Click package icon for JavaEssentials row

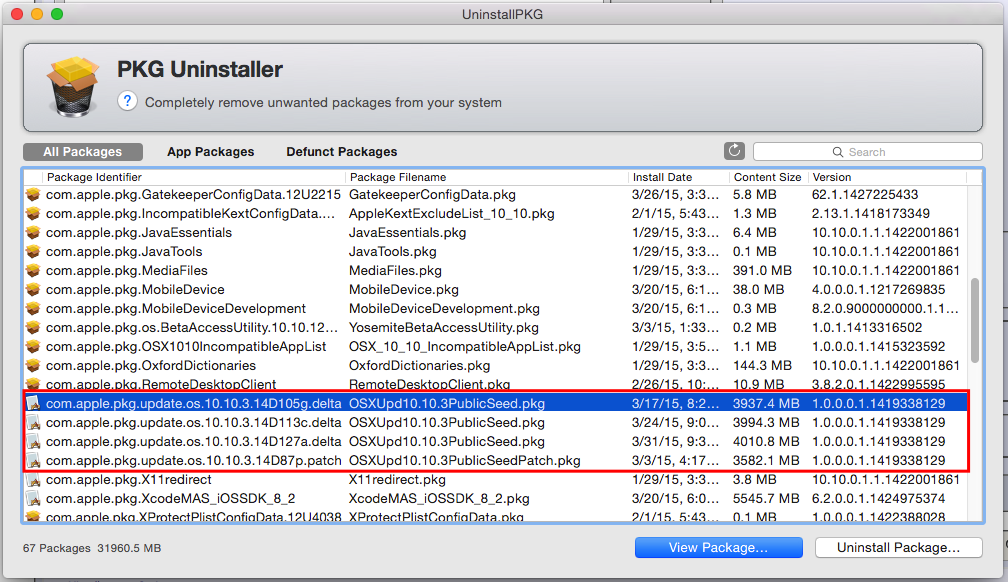[x=33, y=232]
